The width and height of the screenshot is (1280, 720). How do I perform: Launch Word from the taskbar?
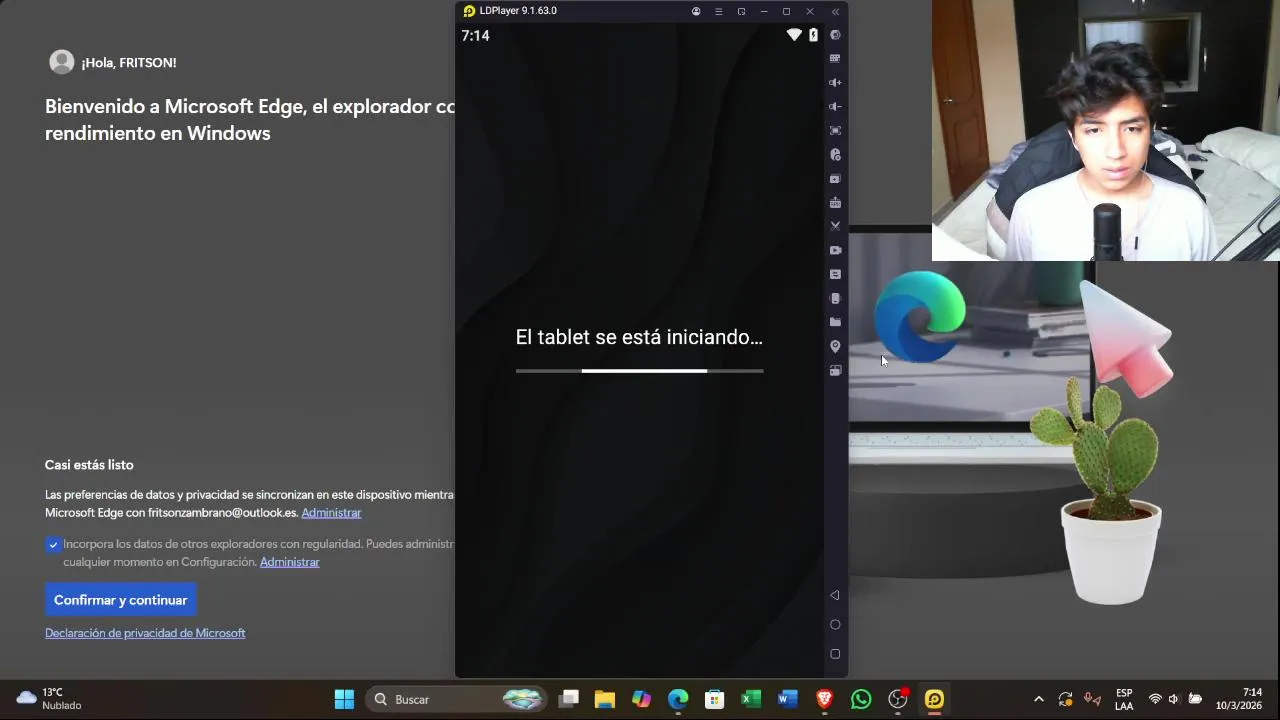coord(788,699)
